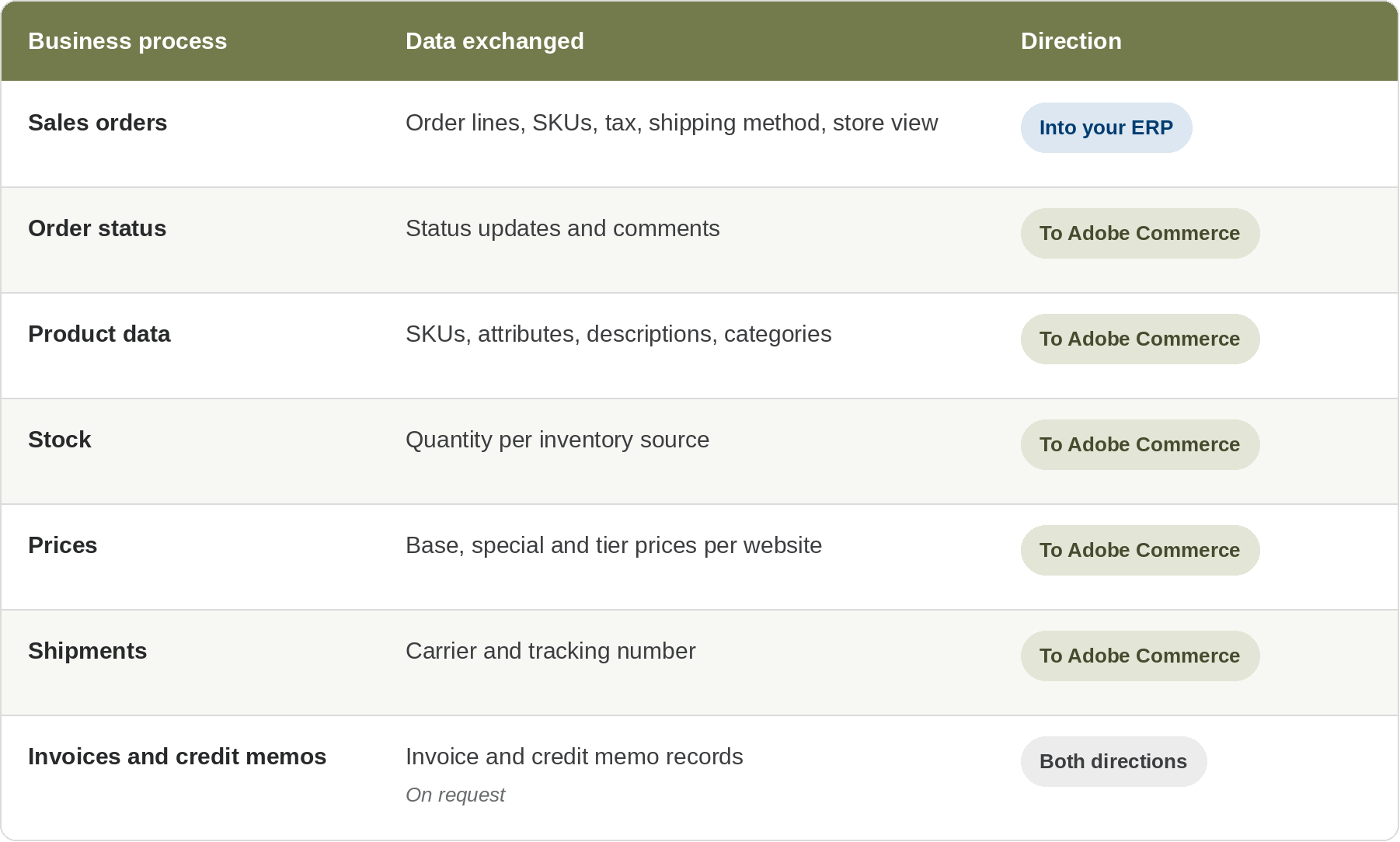The image size is (1400, 842).
Task: Click 'Order lines, SKUs, tax, shipping method, store view'
Action: tap(672, 123)
